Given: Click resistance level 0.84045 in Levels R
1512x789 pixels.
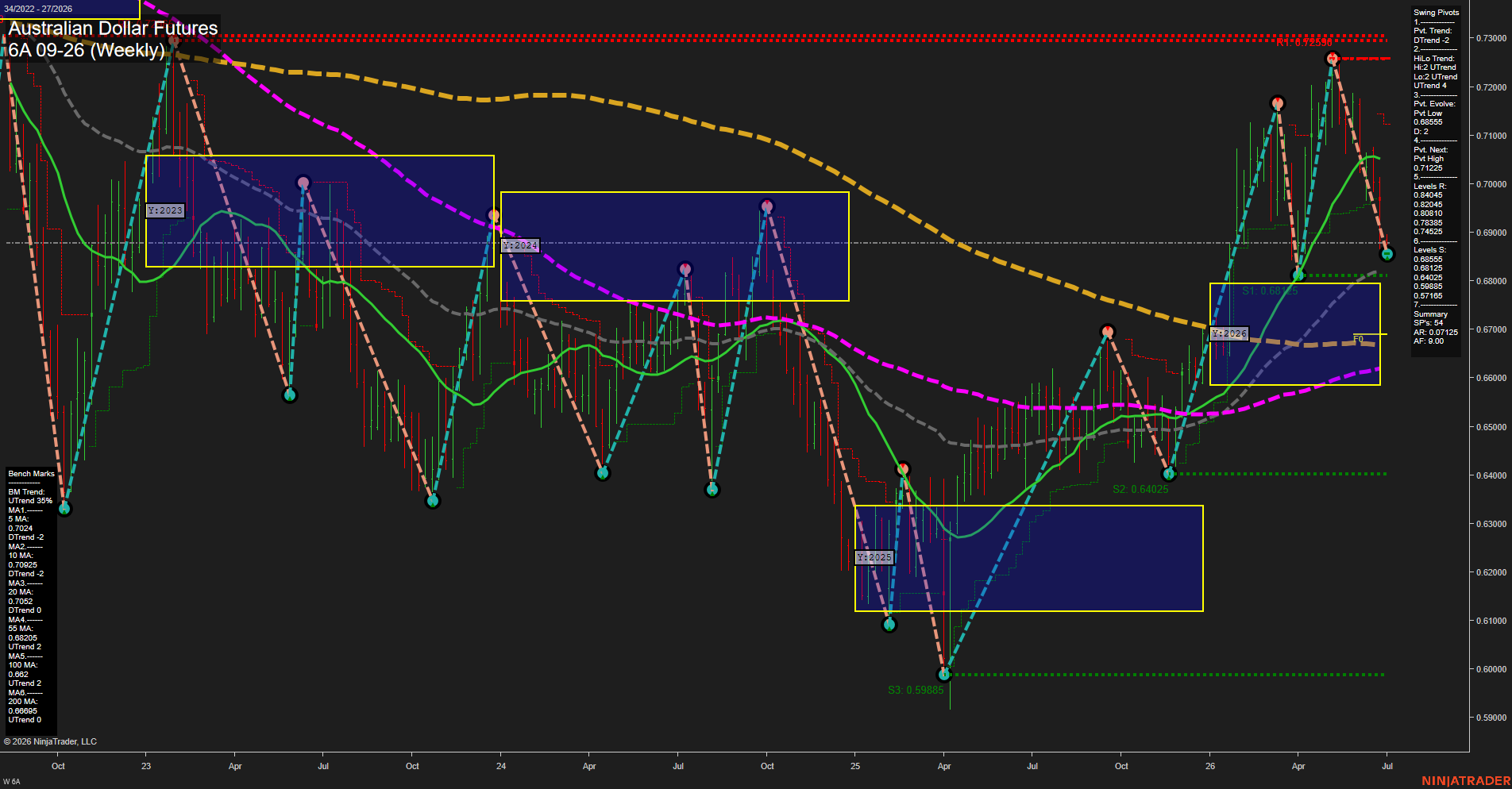Looking at the screenshot, I should pyautogui.click(x=1428, y=195).
